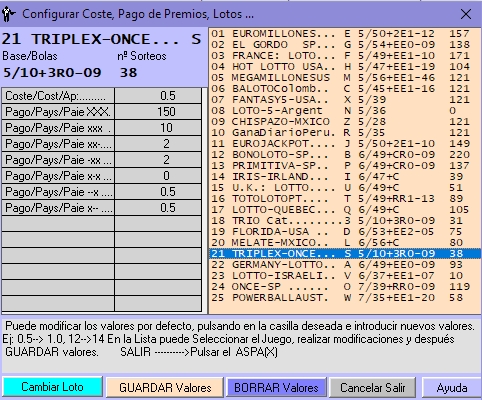Viewport: 482px width, 400px height.
Task: Open Ayuda help
Action: pyautogui.click(x=452, y=388)
